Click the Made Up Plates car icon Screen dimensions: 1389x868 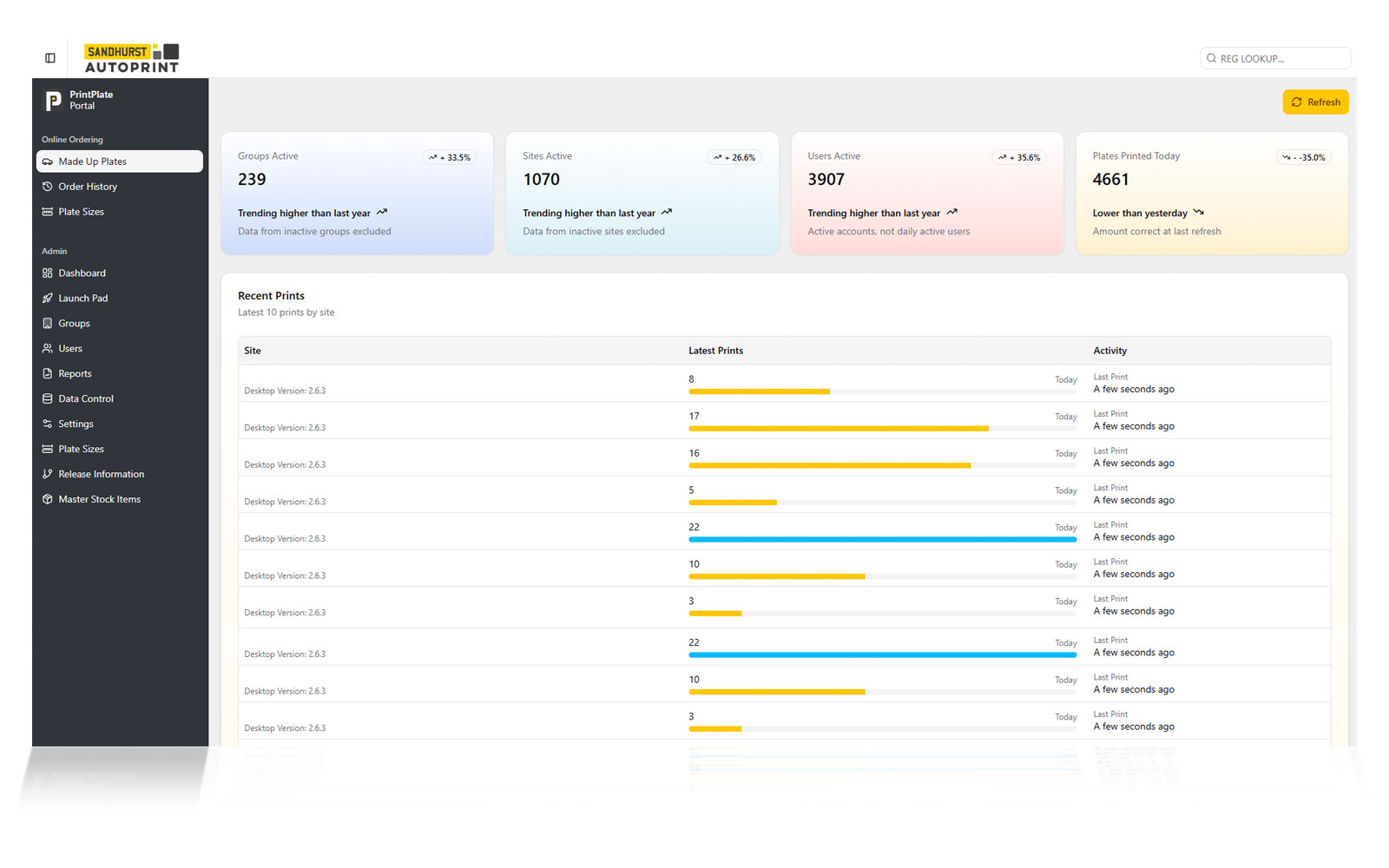tap(48, 161)
